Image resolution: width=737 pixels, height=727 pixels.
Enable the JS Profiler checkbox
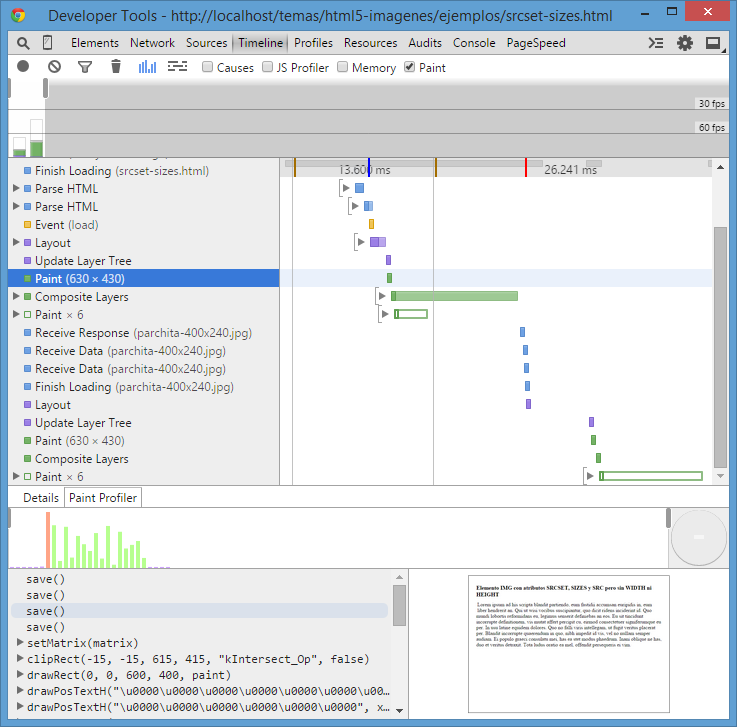[268, 68]
